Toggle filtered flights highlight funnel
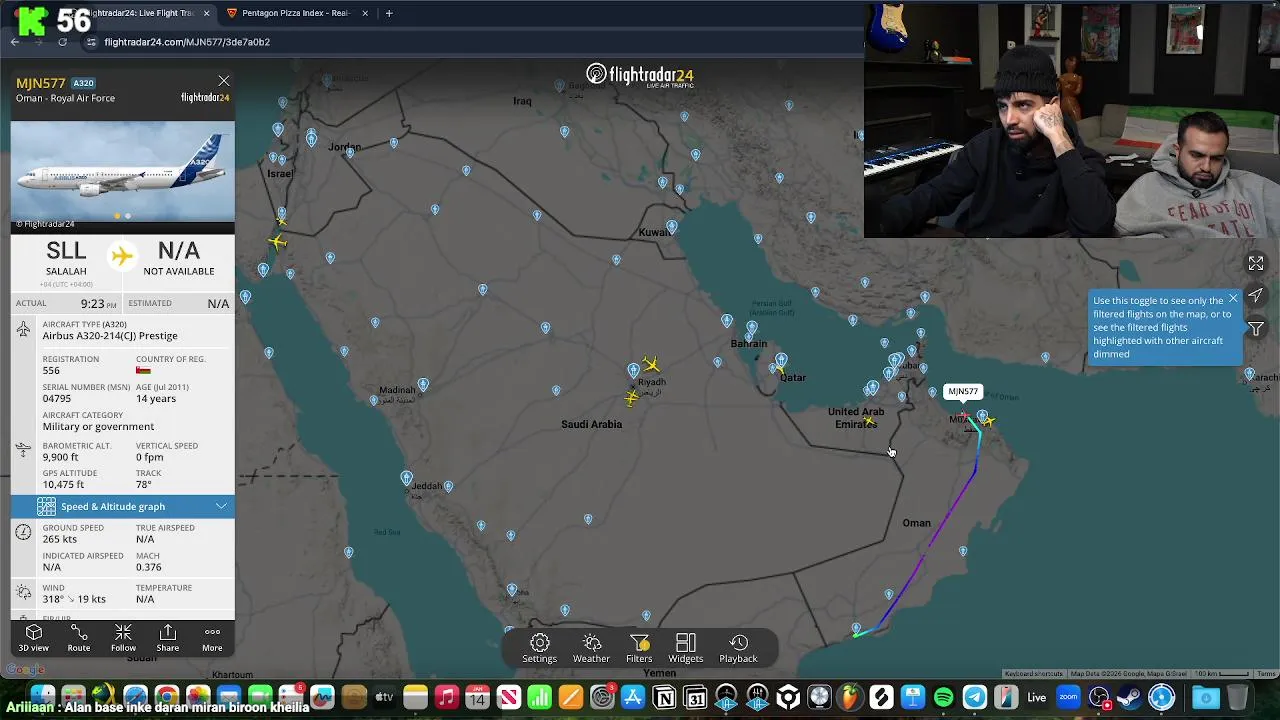Screen dimensions: 1280x720 pos(1256,329)
